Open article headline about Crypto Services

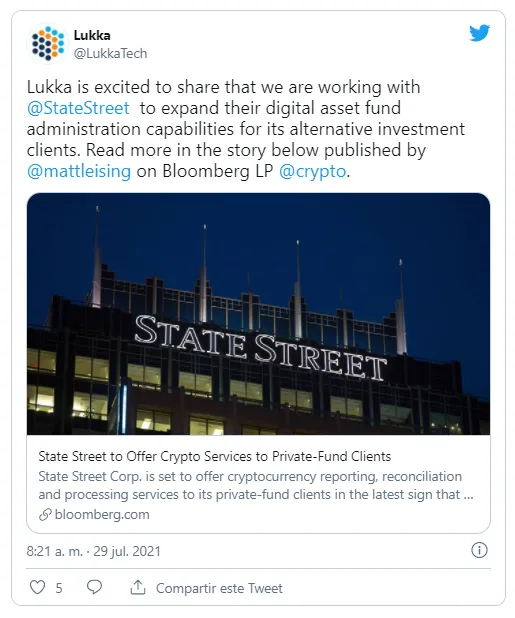tap(215, 456)
